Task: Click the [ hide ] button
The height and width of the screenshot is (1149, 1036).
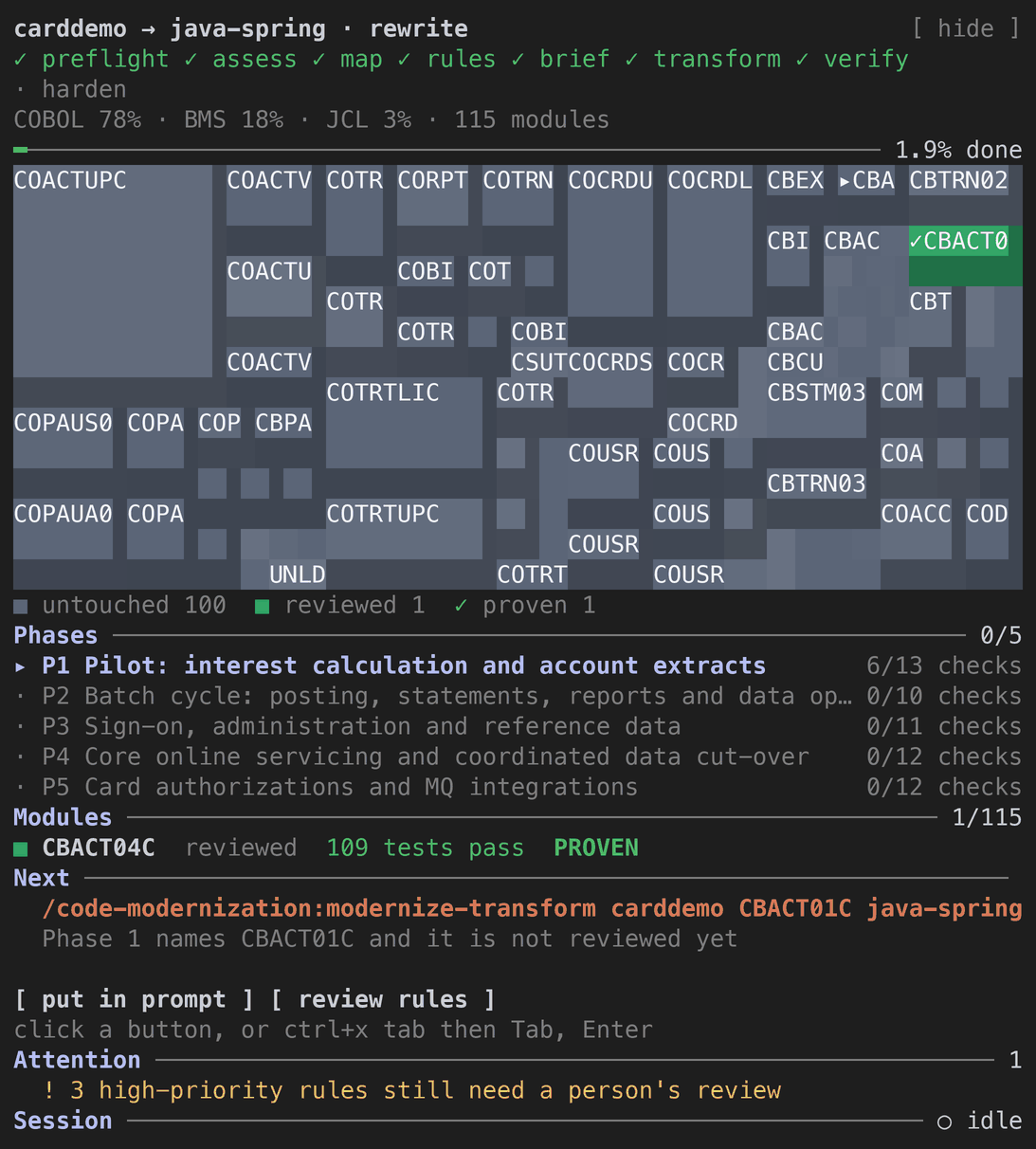Action: point(966,28)
